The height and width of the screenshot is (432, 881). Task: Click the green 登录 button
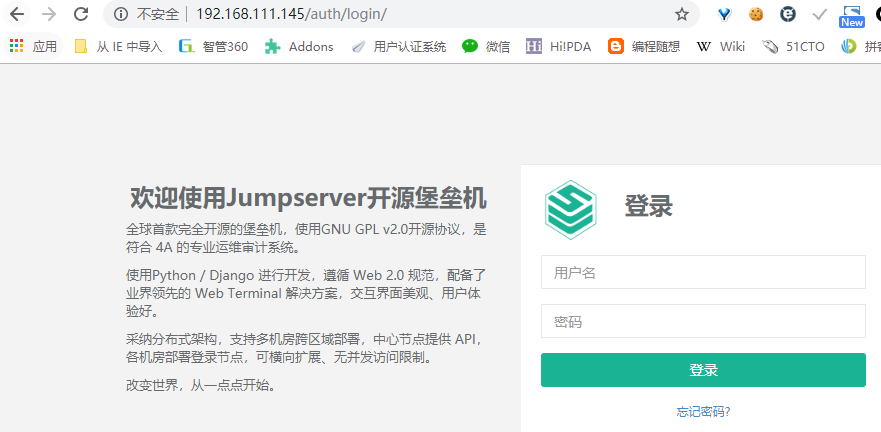click(x=703, y=370)
